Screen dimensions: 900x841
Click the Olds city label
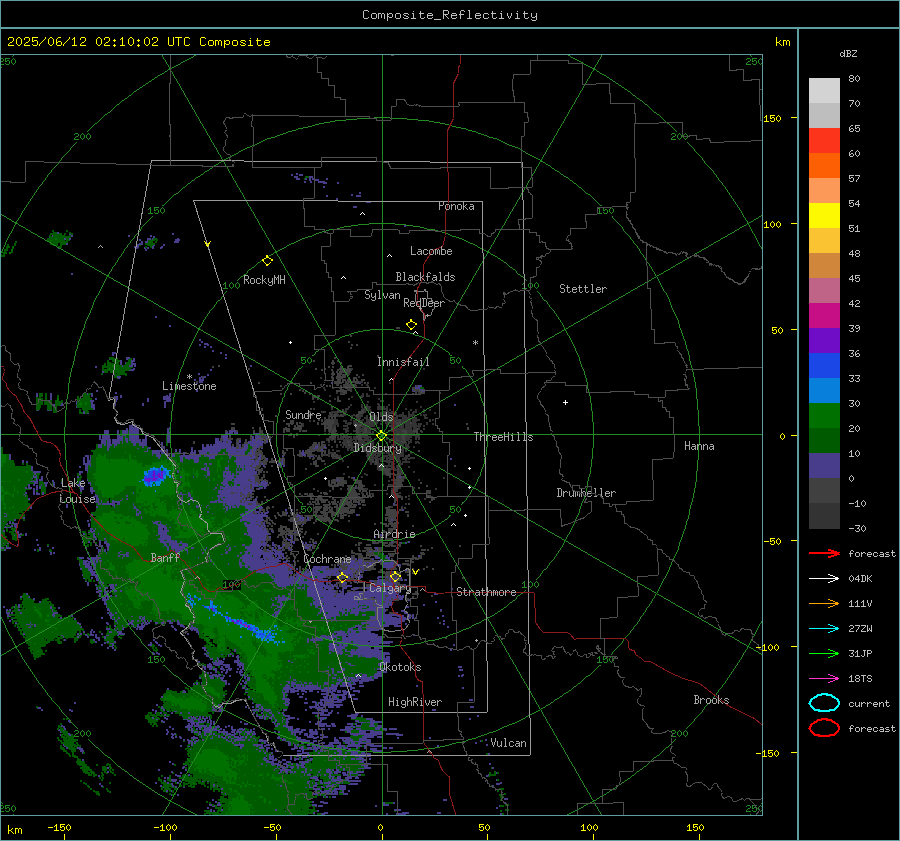381,417
